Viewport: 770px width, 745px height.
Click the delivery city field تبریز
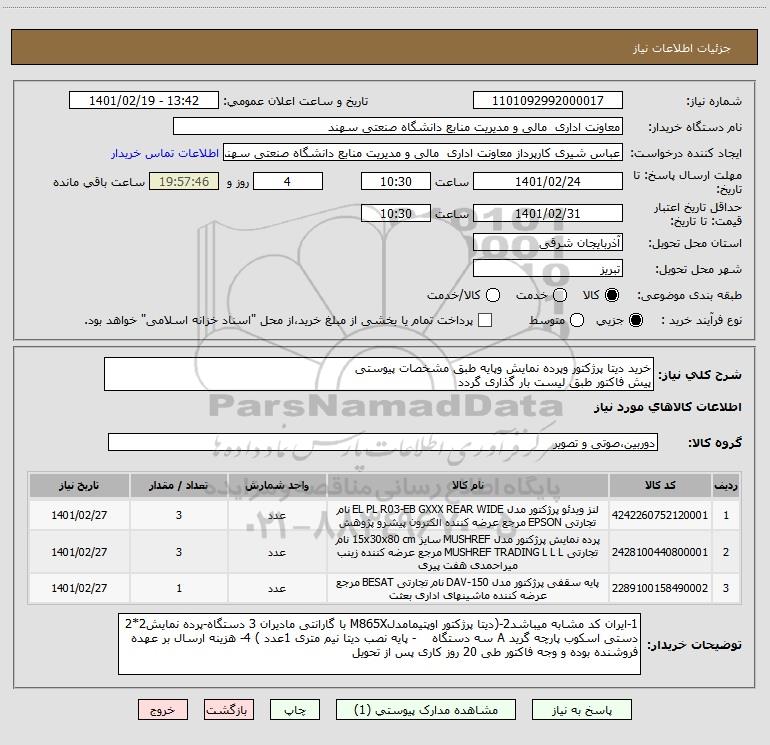pyautogui.click(x=548, y=269)
